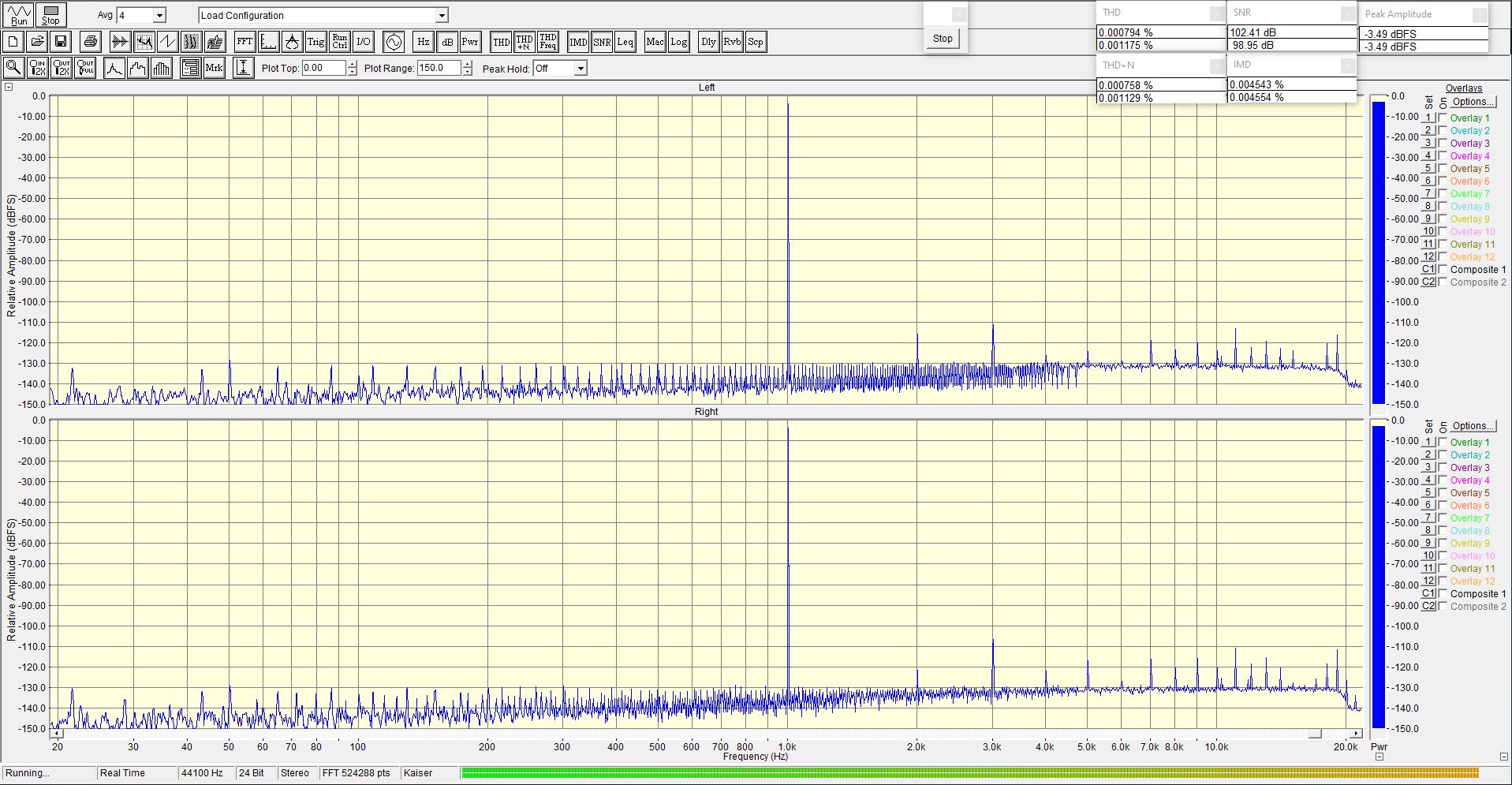The height and width of the screenshot is (785, 1512).
Task: Collapse the Left plot via corner minus box
Action: coord(9,88)
